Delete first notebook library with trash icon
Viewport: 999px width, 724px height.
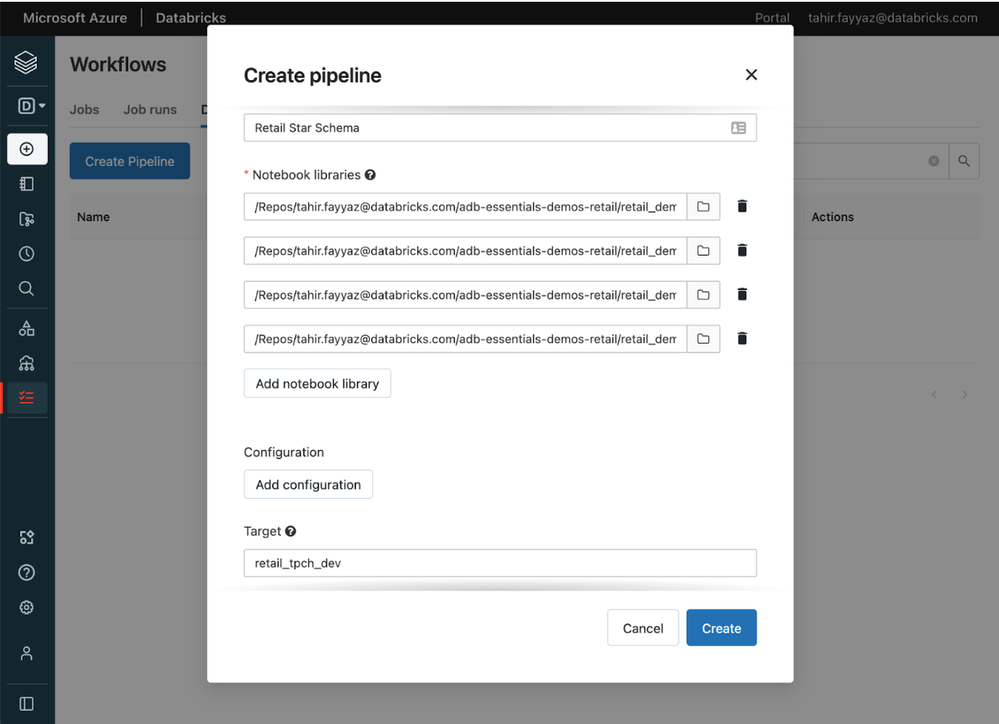click(742, 206)
